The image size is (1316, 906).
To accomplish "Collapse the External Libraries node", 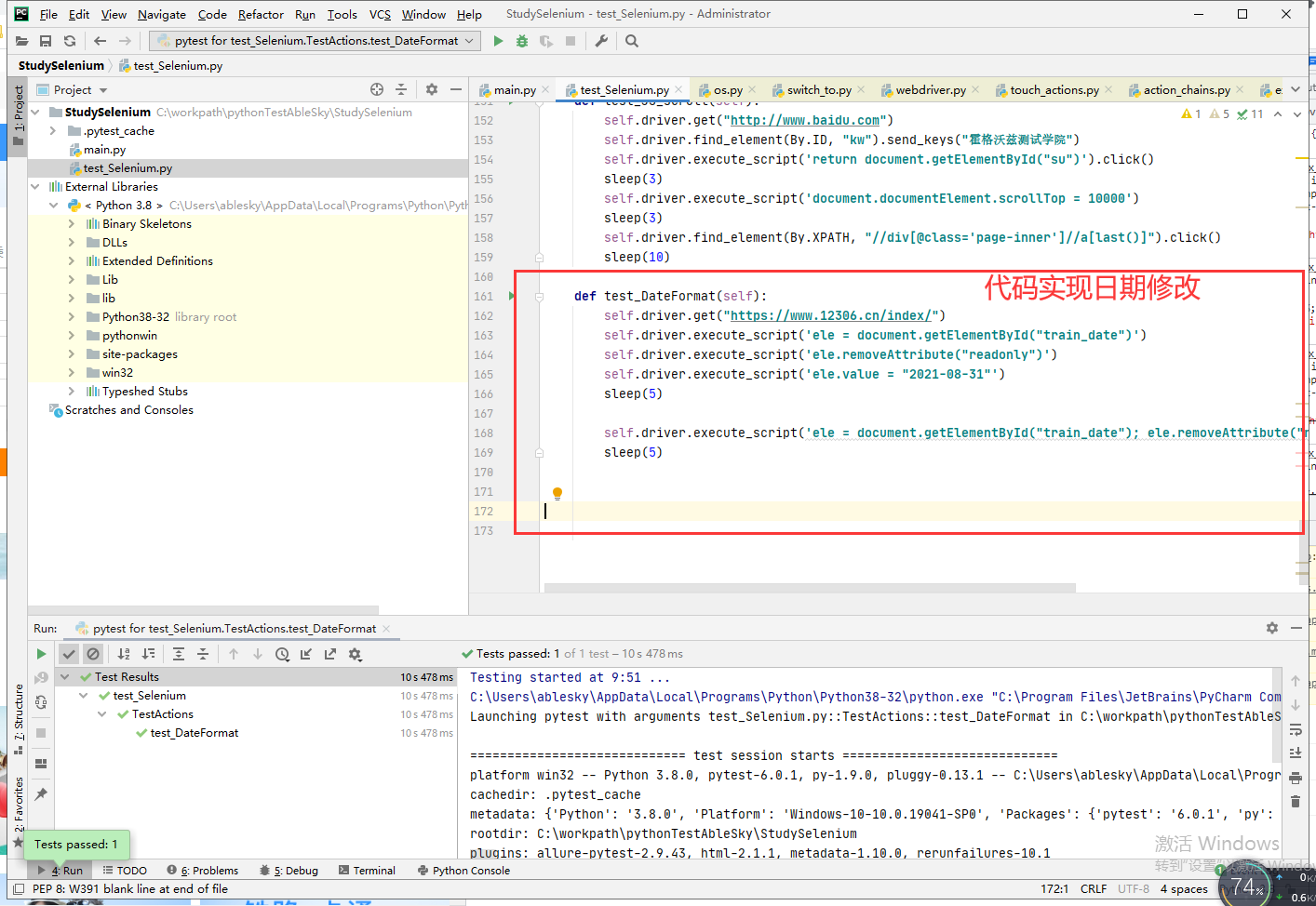I will click(35, 186).
